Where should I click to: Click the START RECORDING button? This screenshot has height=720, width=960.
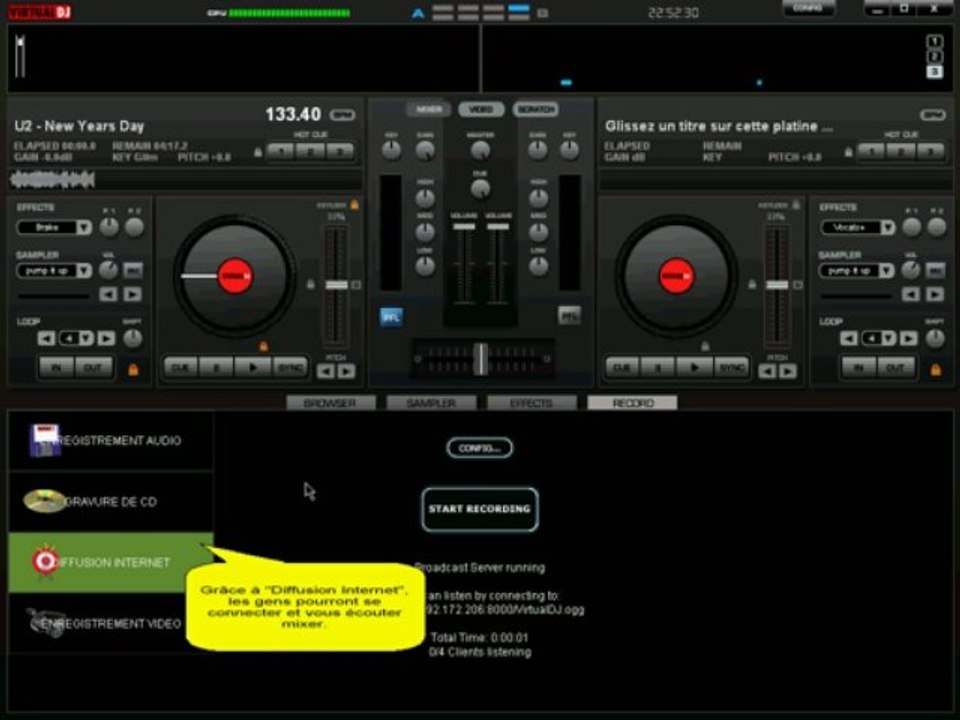pos(480,509)
